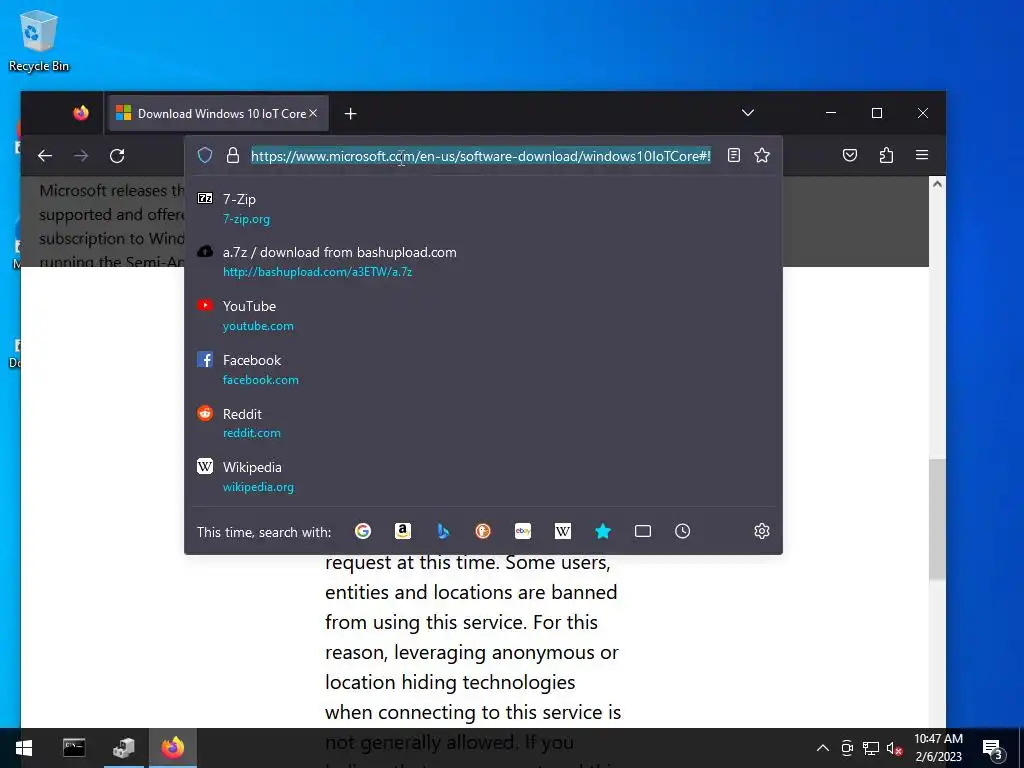Open a new tab with plus button

pyautogui.click(x=351, y=114)
